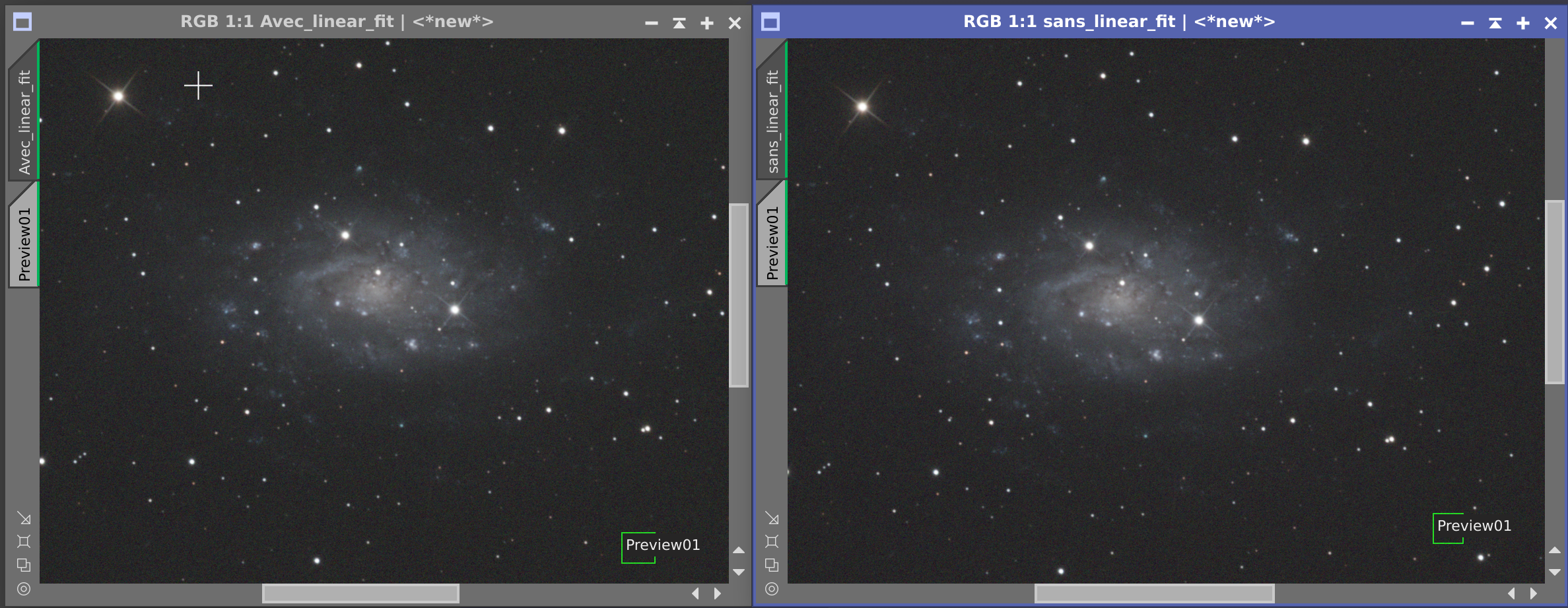Click the concentric circles icon in the sans_linear_fit window

[772, 589]
